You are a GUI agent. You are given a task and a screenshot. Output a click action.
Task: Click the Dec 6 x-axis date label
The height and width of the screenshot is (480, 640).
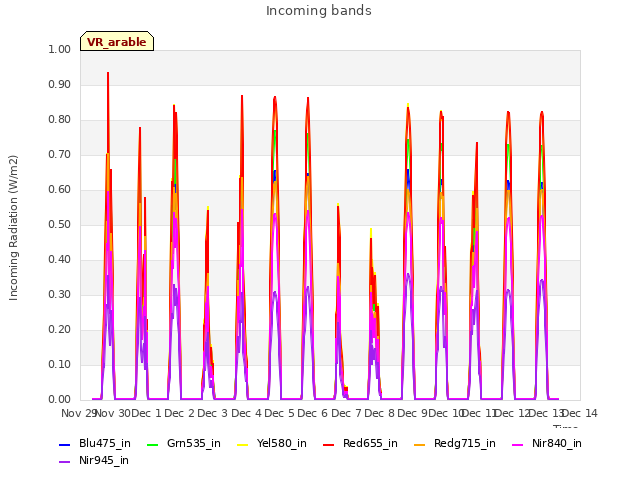pos(313,413)
